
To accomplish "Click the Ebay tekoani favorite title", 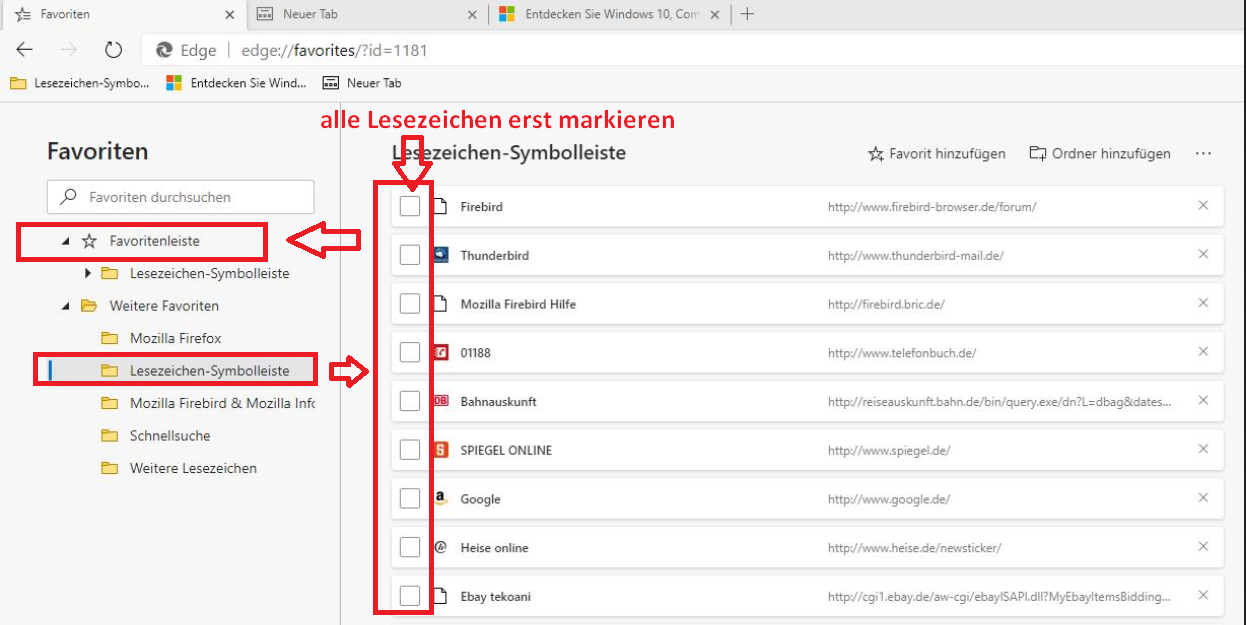I will (495, 597).
